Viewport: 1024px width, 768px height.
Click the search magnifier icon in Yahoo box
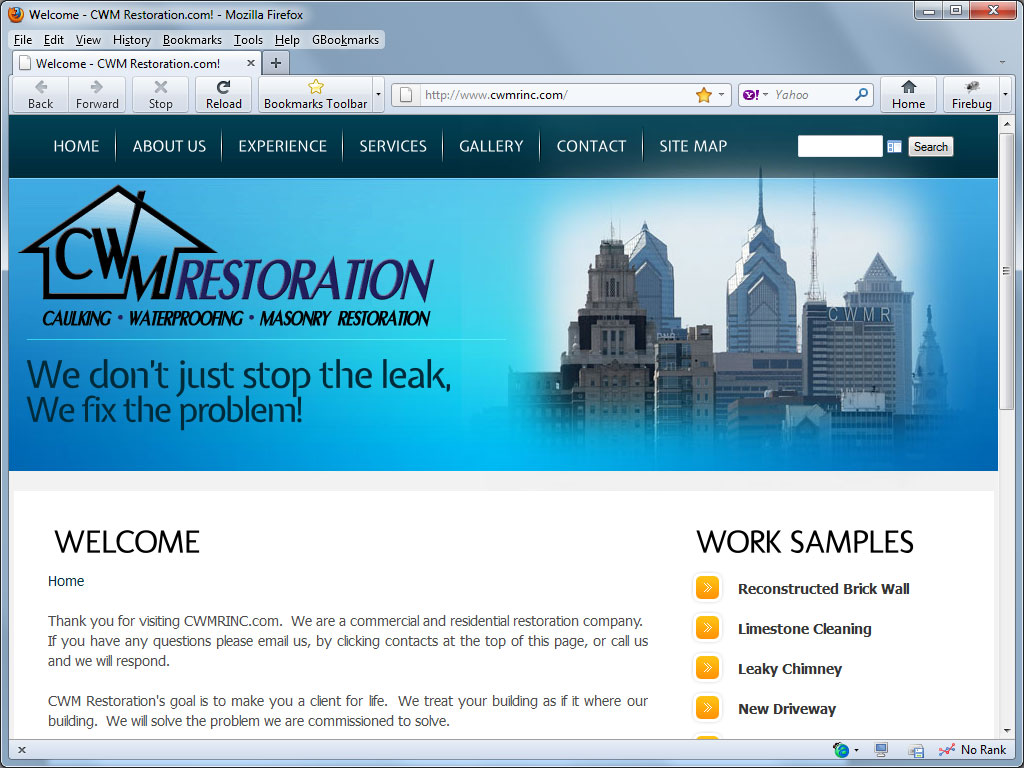click(x=861, y=95)
